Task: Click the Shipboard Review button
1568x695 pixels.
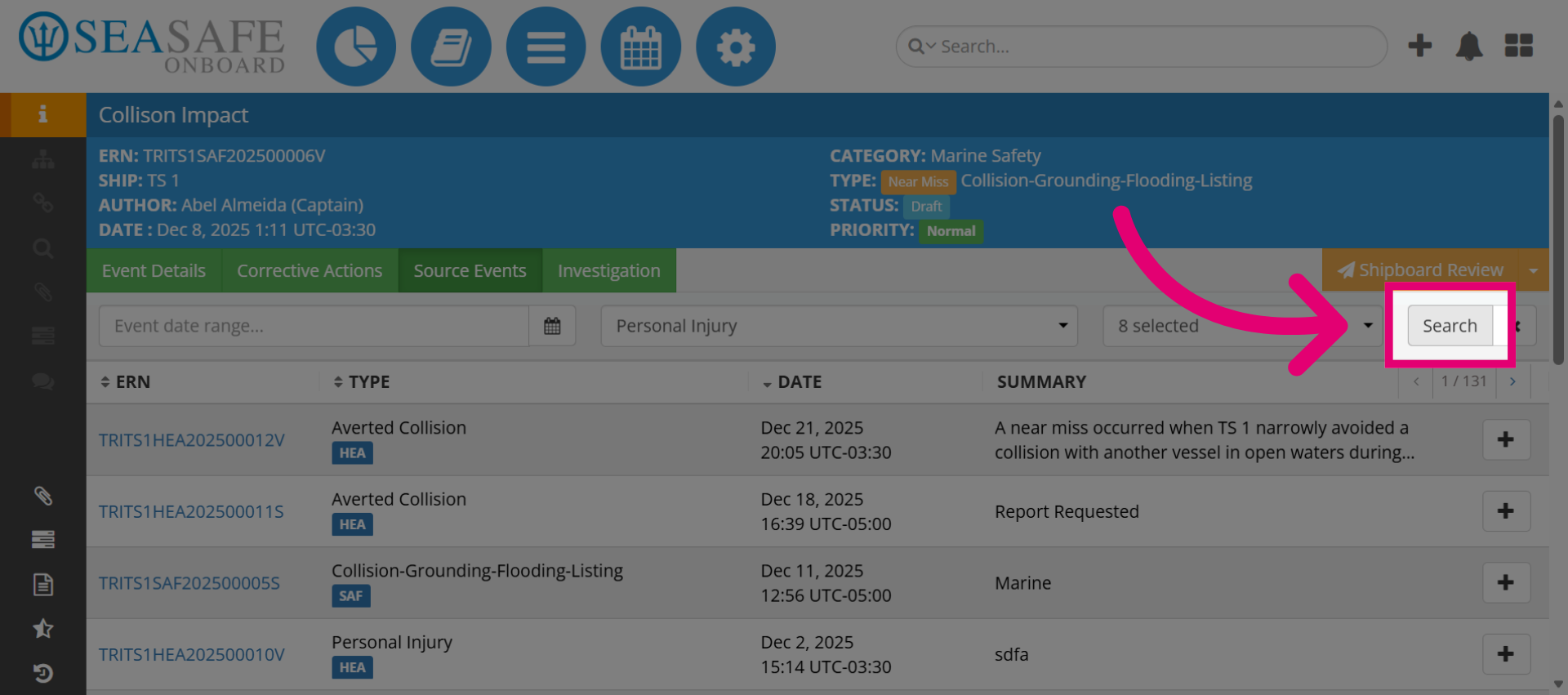Action: tap(1420, 270)
